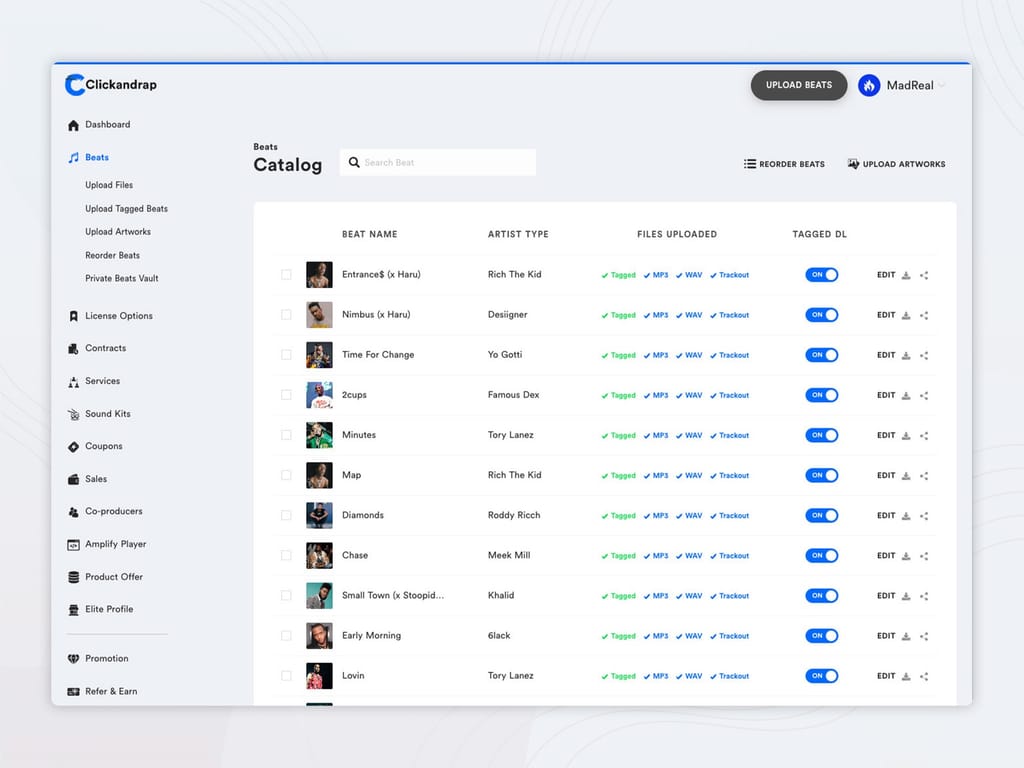
Task: Click the download icon for Entrance$ (x Haru)
Action: tap(906, 275)
